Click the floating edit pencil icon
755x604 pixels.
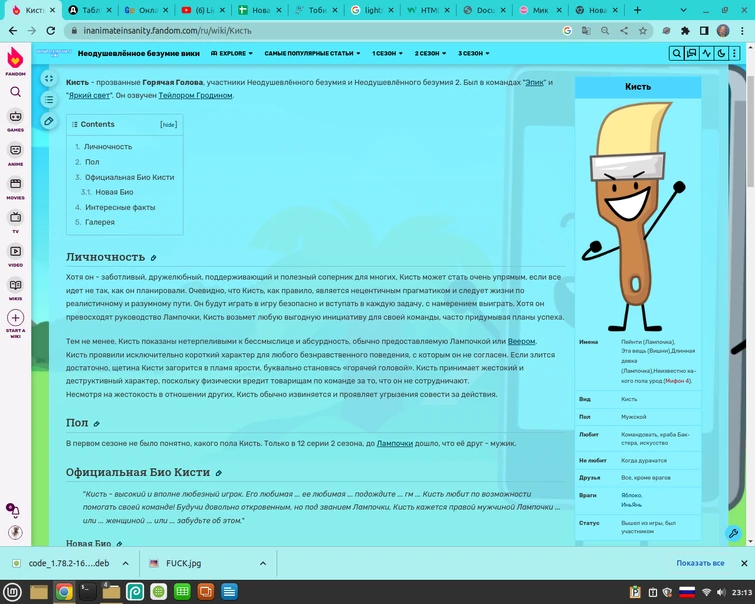[49, 121]
